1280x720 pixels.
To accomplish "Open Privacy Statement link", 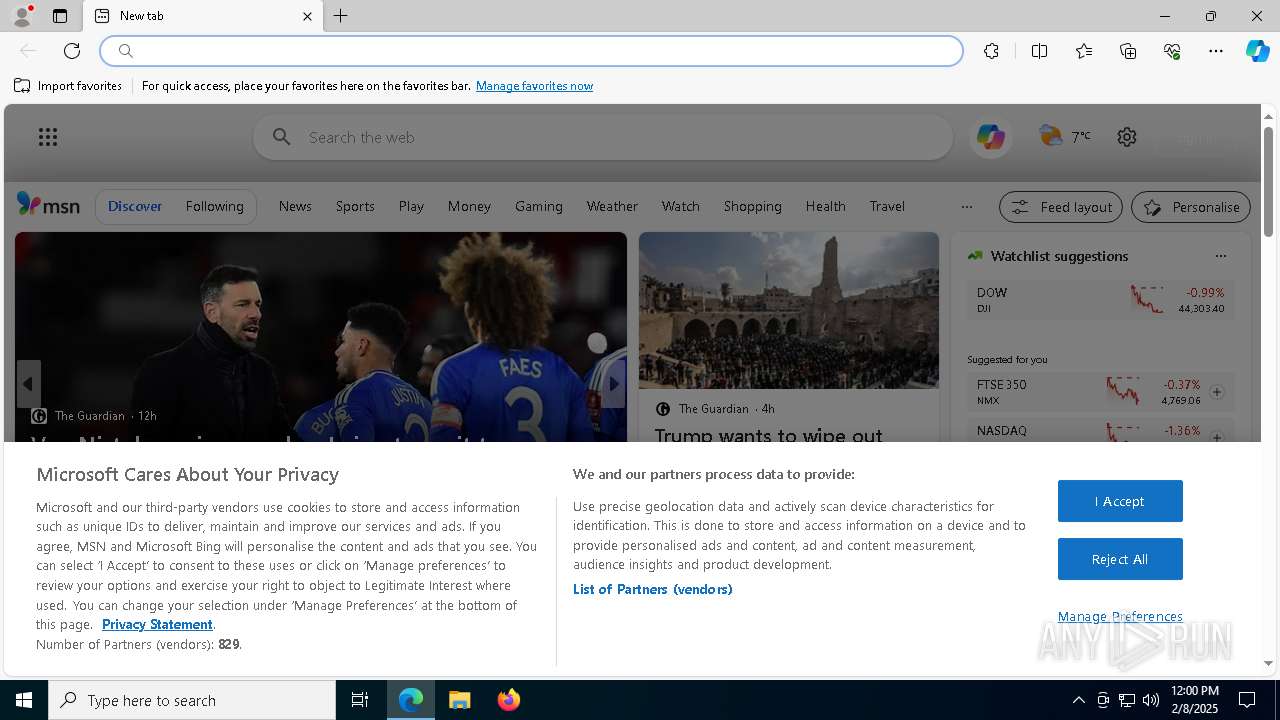I will click(x=157, y=624).
